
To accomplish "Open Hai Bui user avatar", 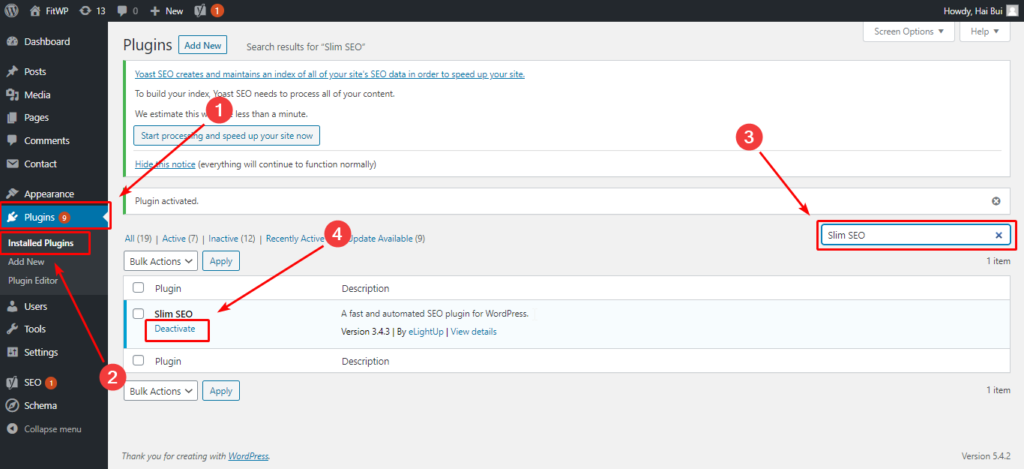I will click(x=1012, y=10).
